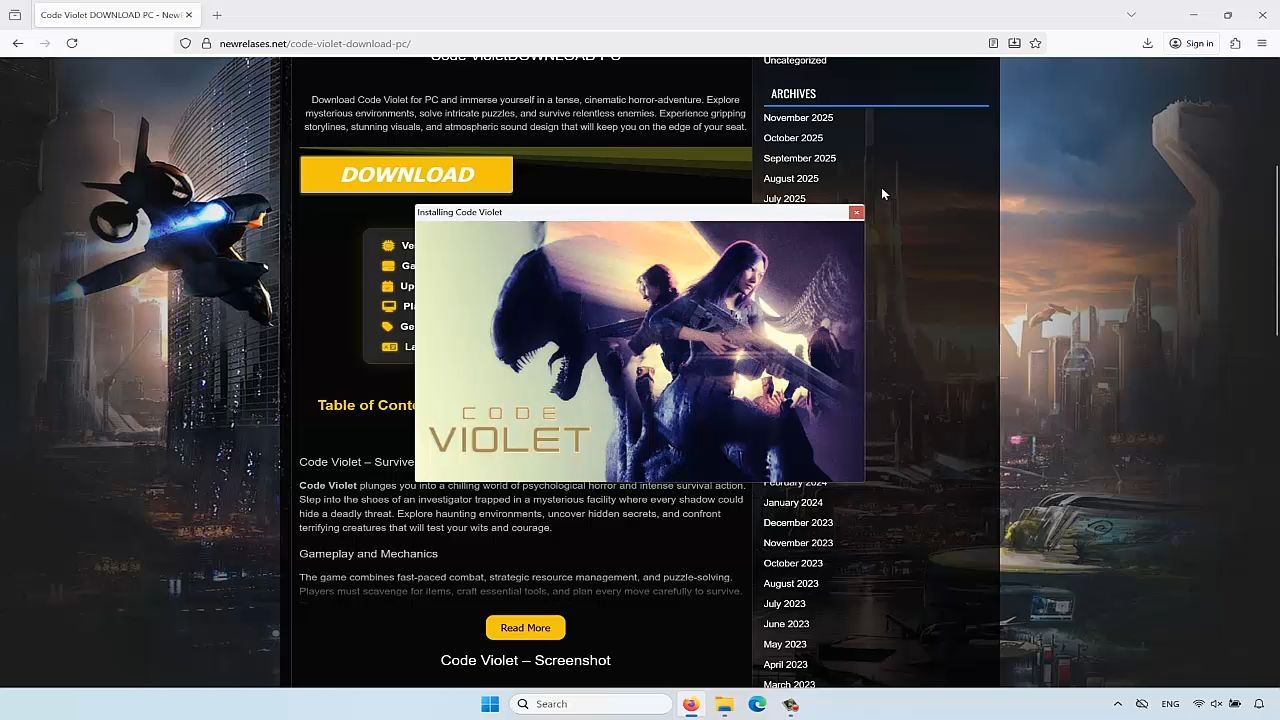Viewport: 1280px width, 720px height.
Task: Click the Read More button
Action: coord(525,628)
